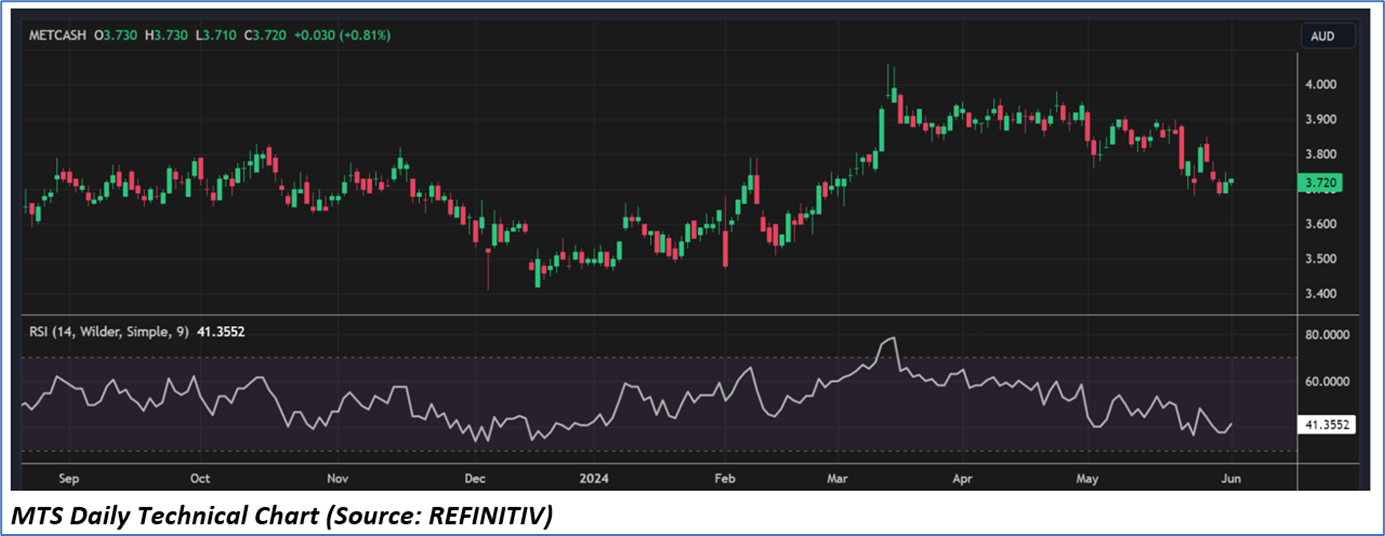The height and width of the screenshot is (536, 1385).
Task: Click the Apr label on the time axis
Action: (x=962, y=478)
